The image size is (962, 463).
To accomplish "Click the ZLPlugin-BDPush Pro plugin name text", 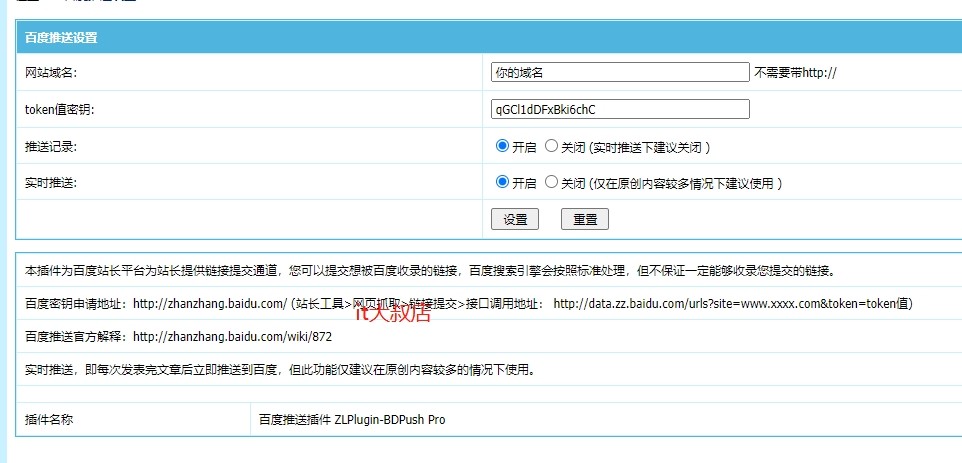I will [390, 420].
